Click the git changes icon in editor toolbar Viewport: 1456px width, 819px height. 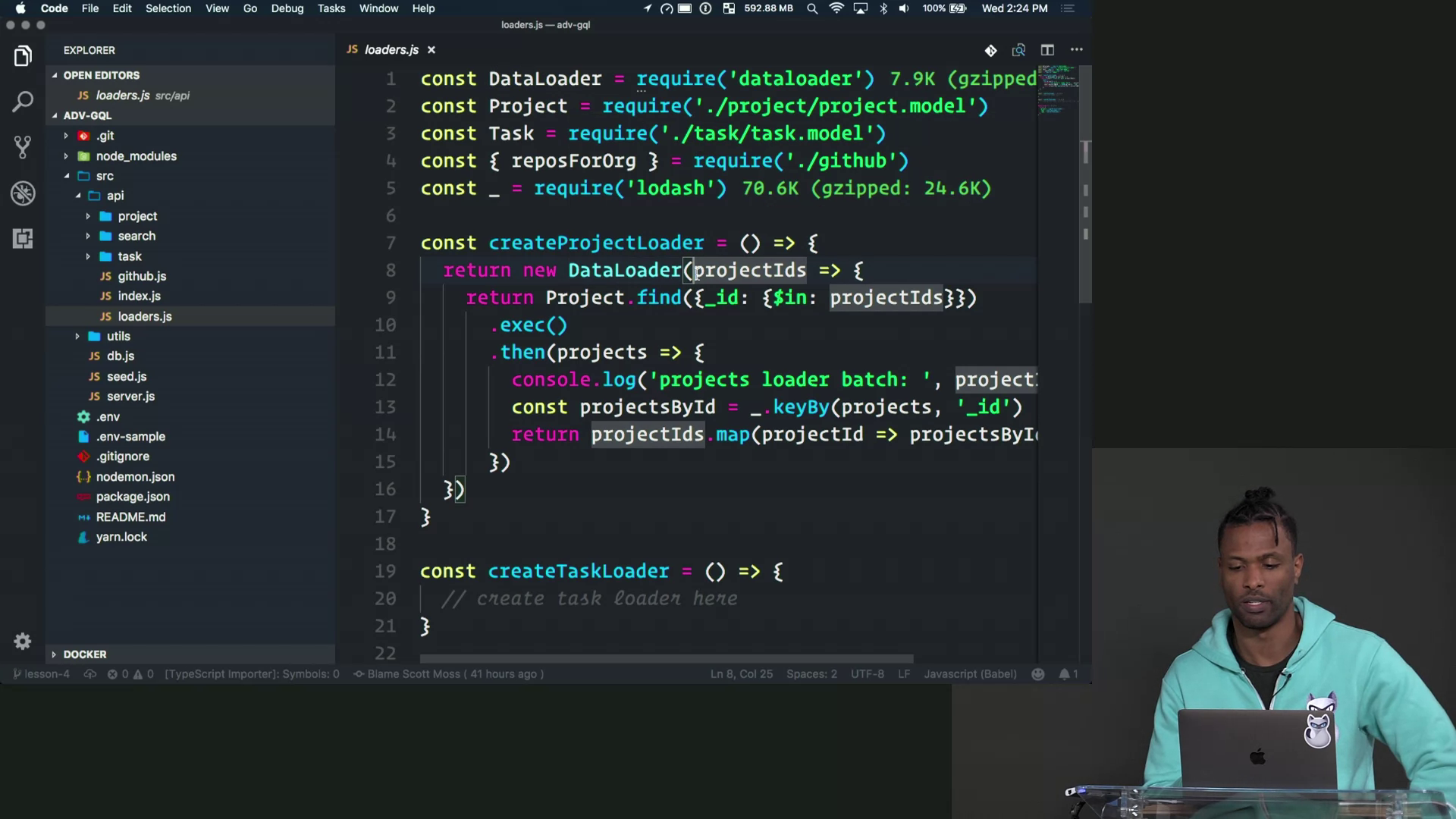coord(990,50)
